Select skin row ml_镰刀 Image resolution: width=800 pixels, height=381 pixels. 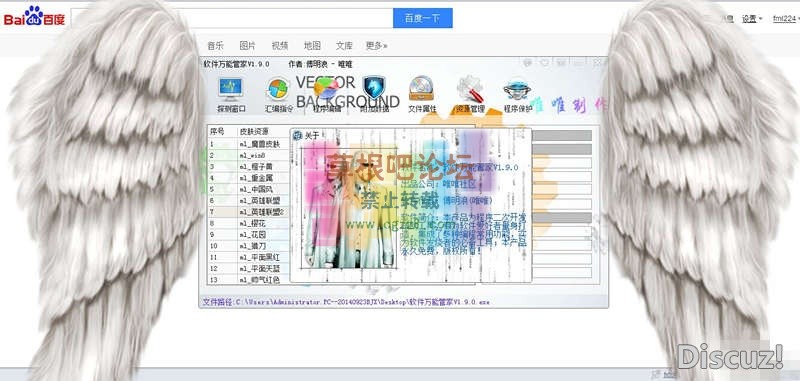click(x=249, y=246)
